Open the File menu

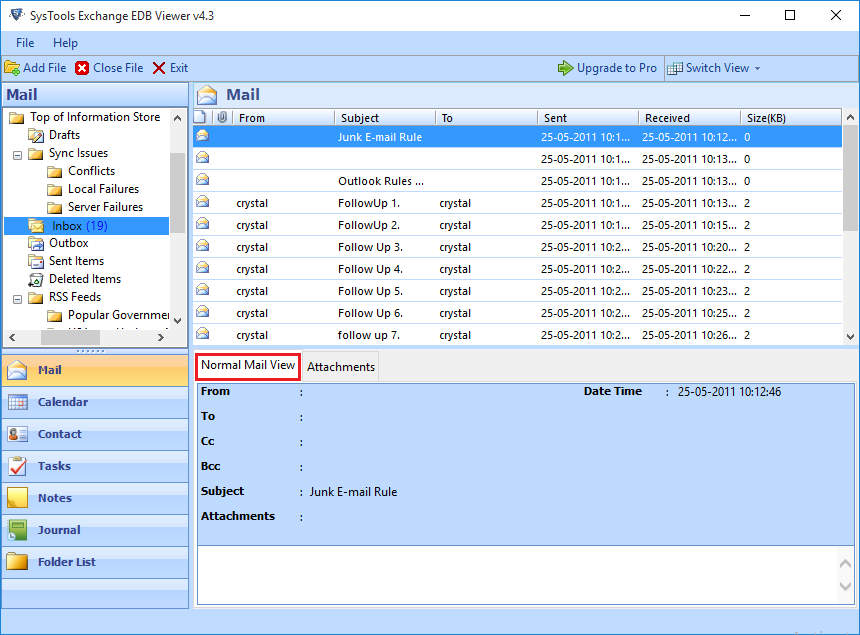(25, 43)
